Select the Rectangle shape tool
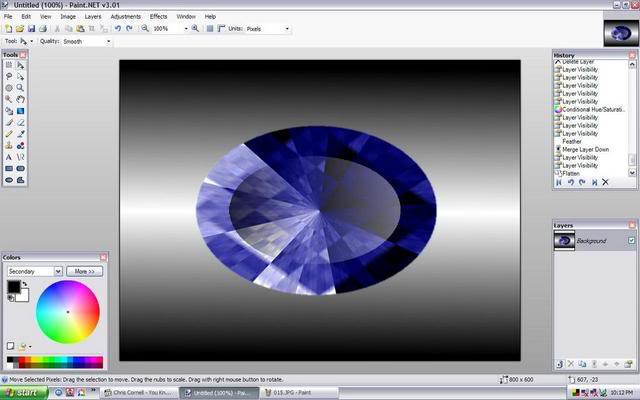 (x=9, y=168)
